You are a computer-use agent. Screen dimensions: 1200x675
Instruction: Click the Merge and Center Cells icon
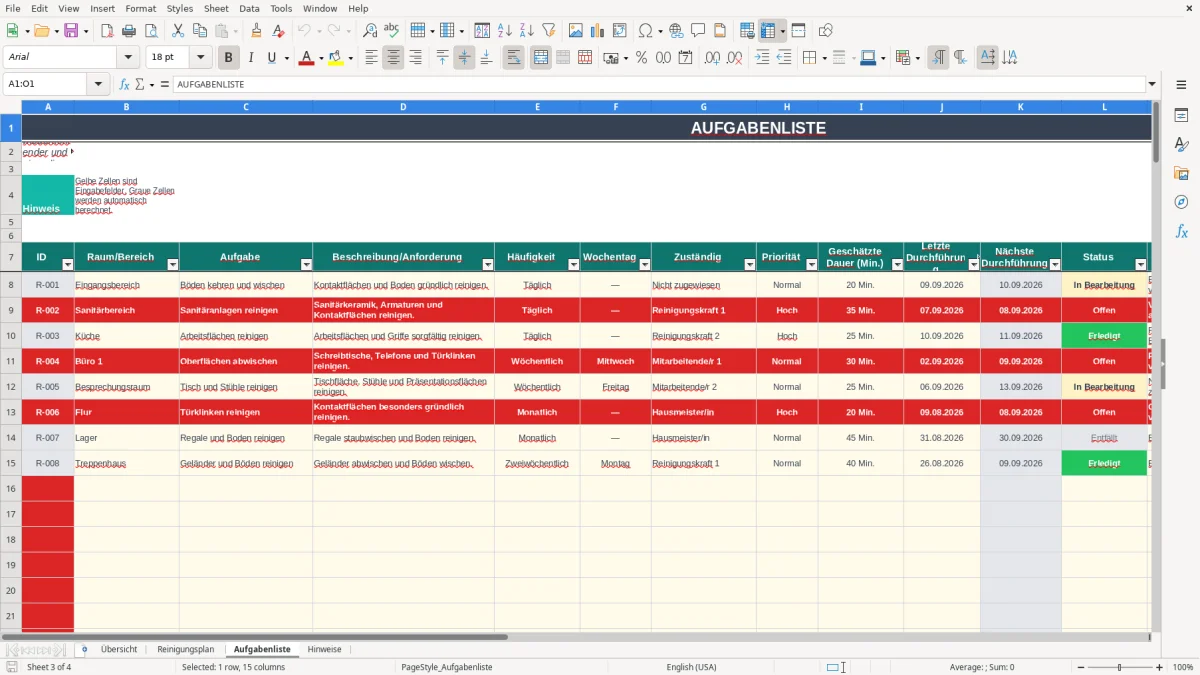pyautogui.click(x=540, y=58)
